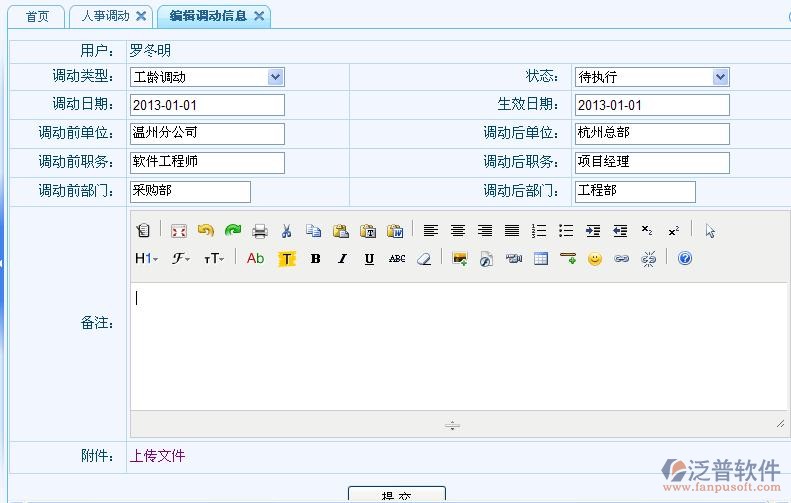Click the scissors cut icon
Screen dimensions: 791x503
(286, 231)
